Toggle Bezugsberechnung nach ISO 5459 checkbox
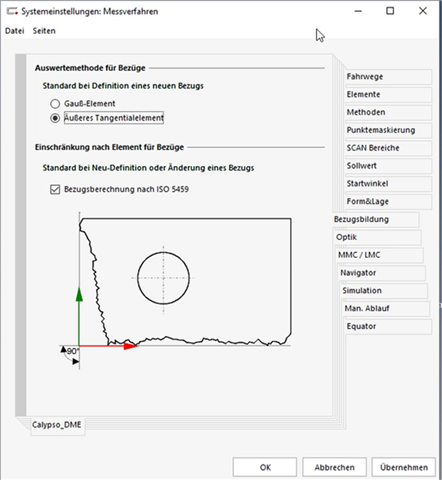This screenshot has width=442, height=480. point(55,189)
